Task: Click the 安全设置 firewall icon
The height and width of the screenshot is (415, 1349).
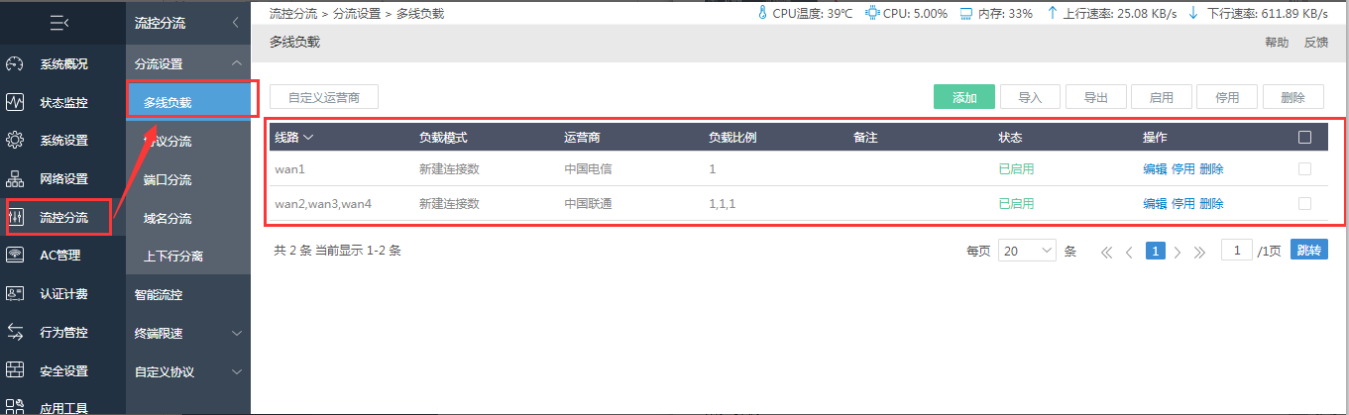Action: (x=15, y=370)
